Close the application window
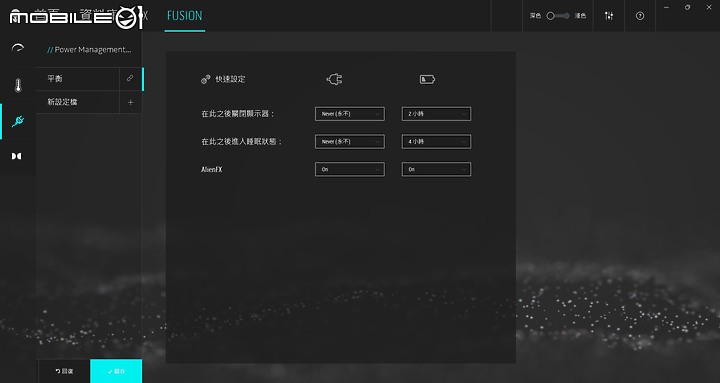Viewport: 720px width, 383px height. pos(709,7)
